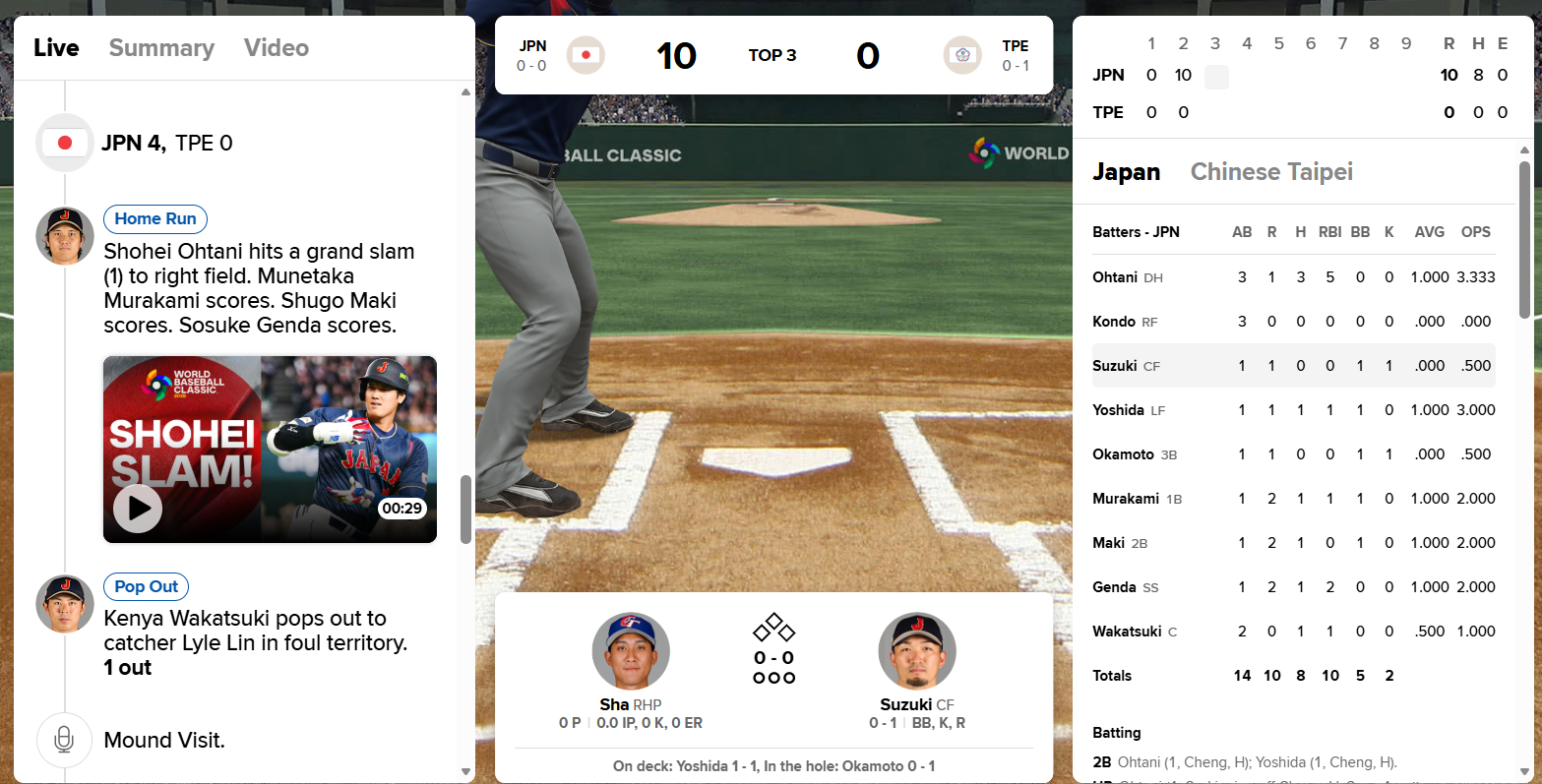Click Wakatsuki's avatar beside Pop Out play
This screenshot has width=1542, height=784.
tap(65, 604)
